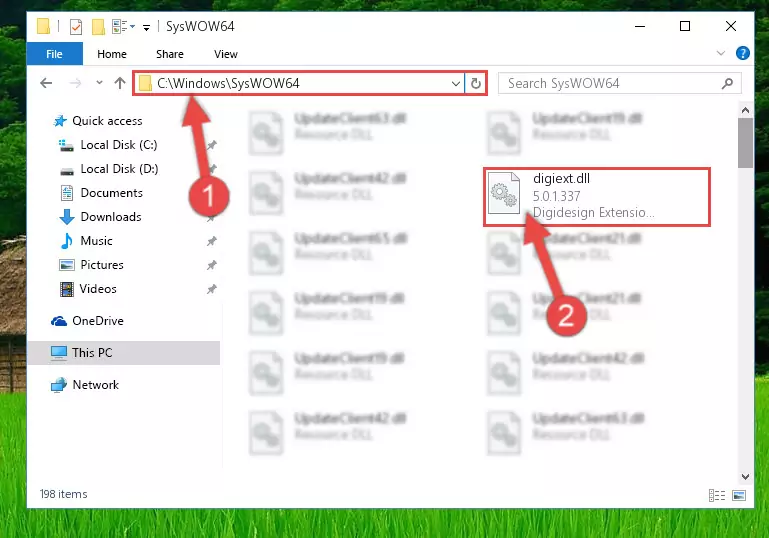Select the digiext.dll file

[597, 197]
